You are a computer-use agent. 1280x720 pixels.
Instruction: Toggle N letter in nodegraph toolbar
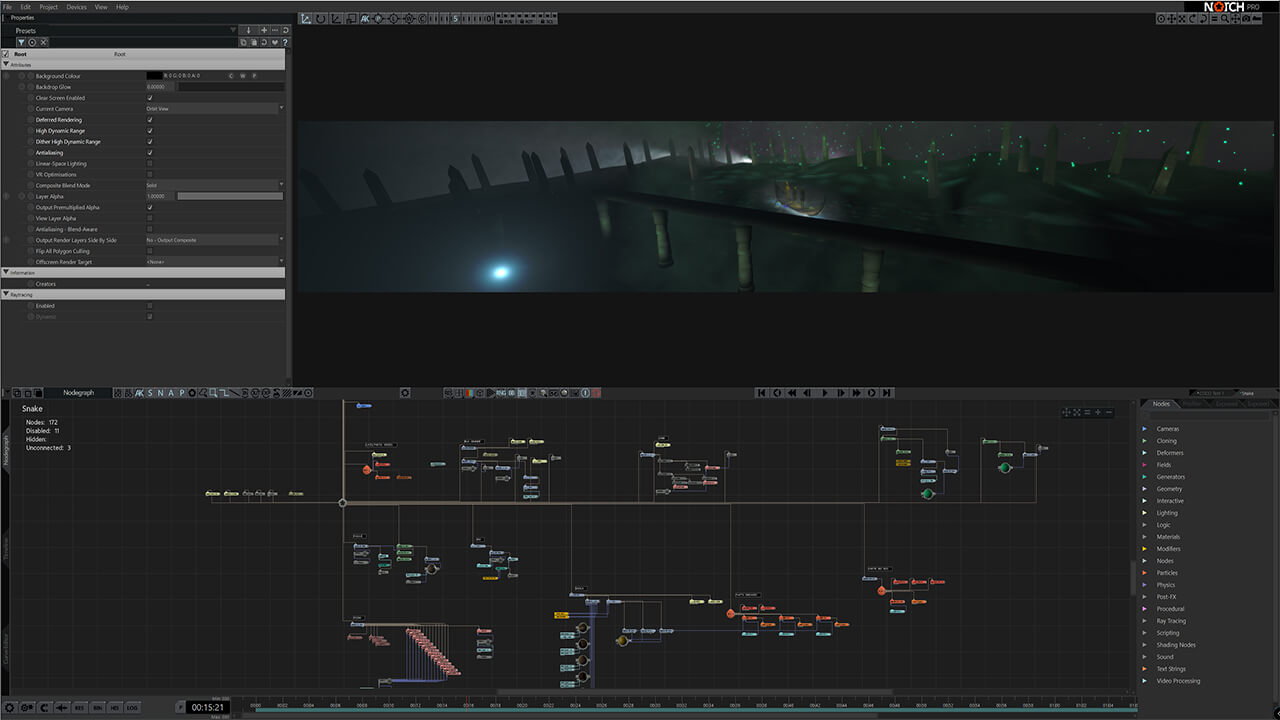160,392
